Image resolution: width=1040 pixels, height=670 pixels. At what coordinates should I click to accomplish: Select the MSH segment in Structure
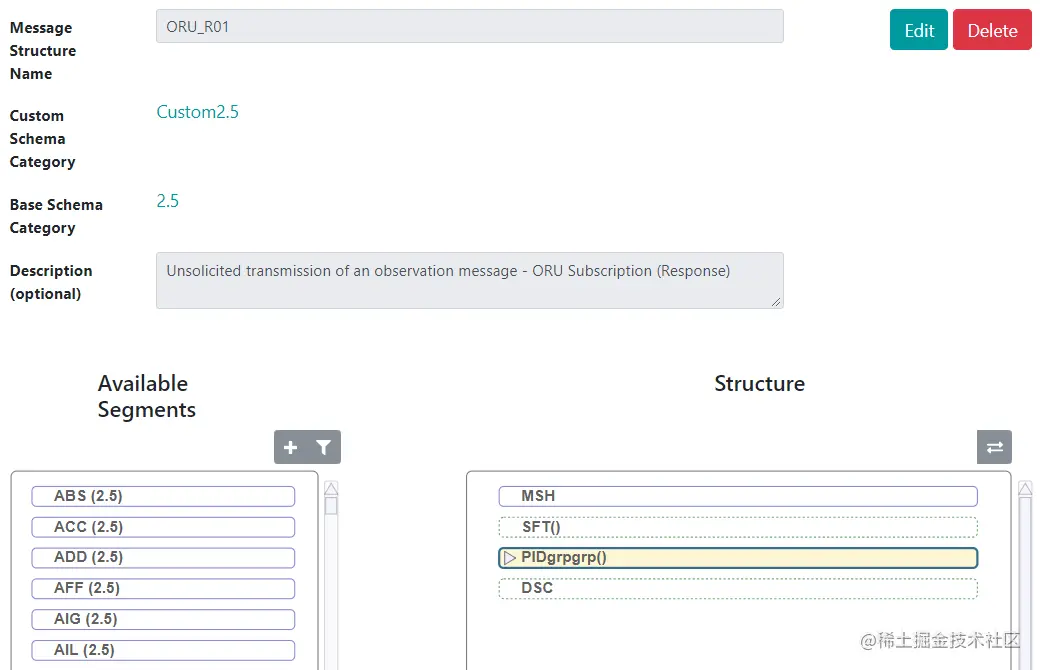(737, 496)
